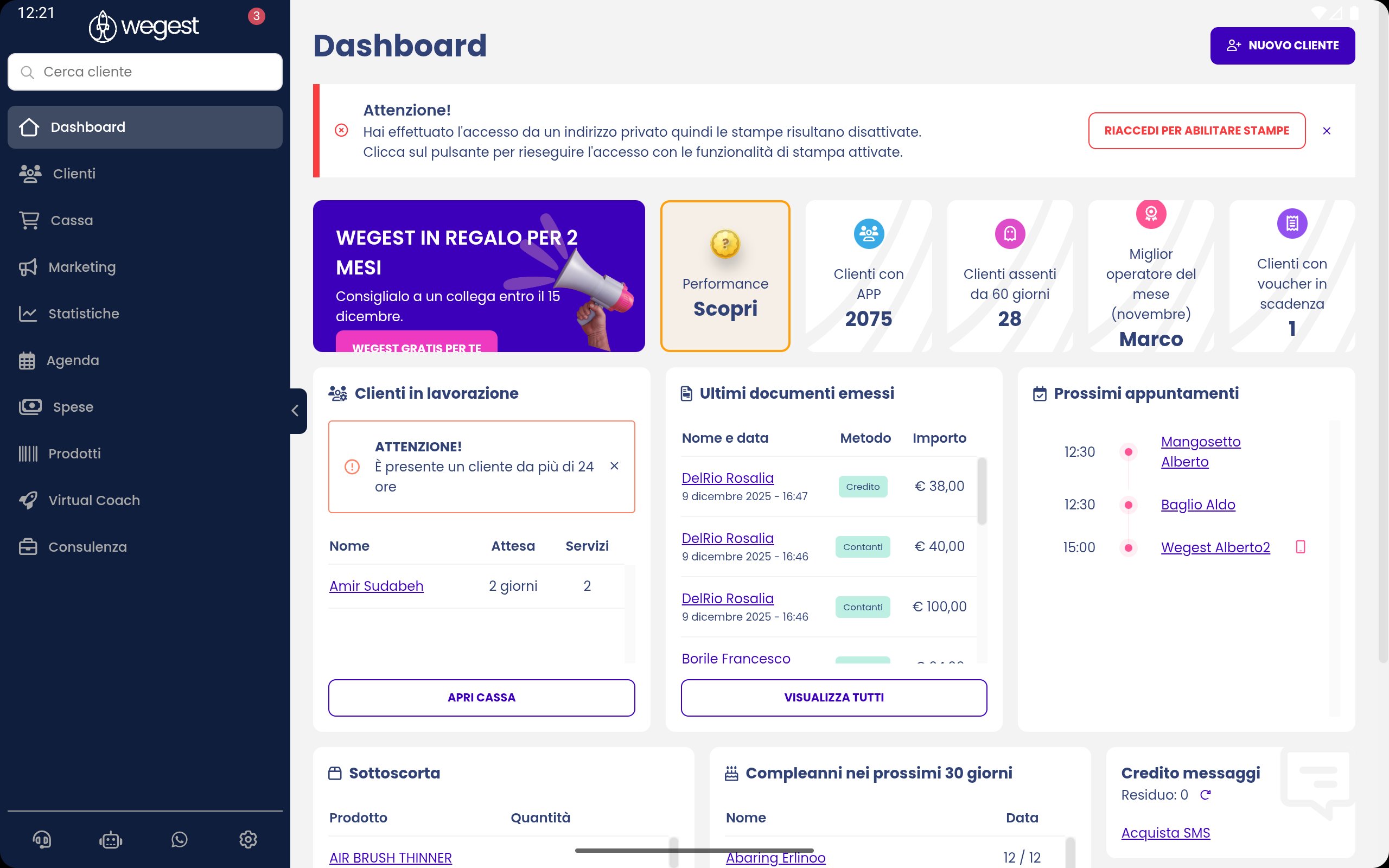Refresh the message credit residuo icon
The width and height of the screenshot is (1389, 868).
(x=1205, y=795)
